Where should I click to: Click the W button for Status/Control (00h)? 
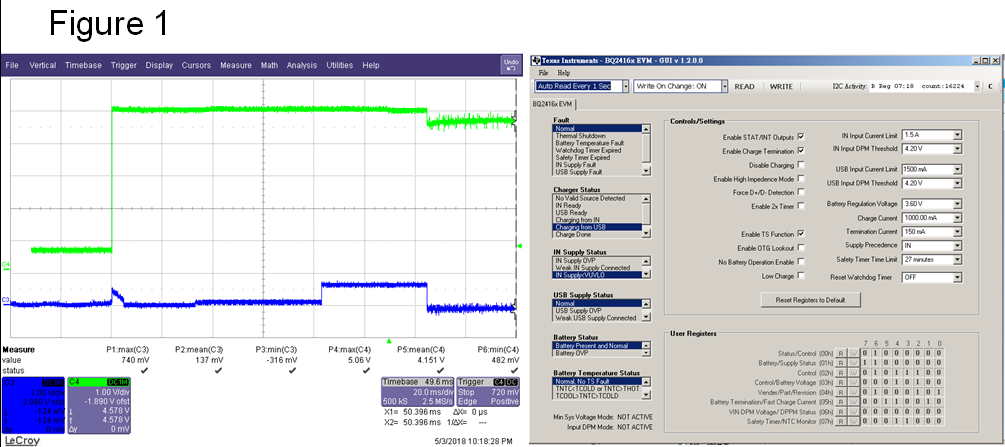(x=853, y=353)
